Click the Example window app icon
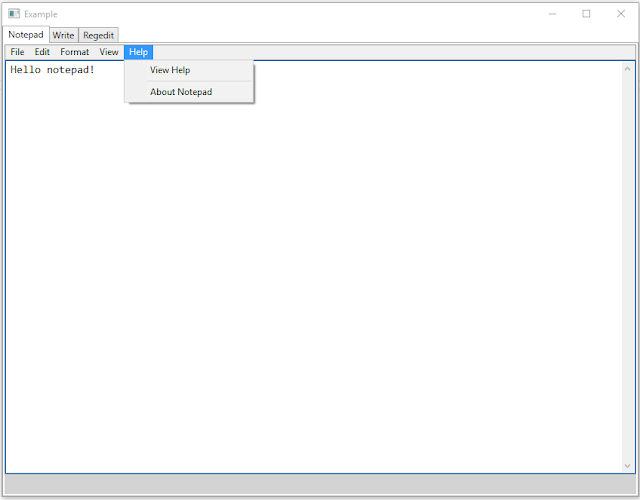Screen dimensions: 640x500 [14, 14]
